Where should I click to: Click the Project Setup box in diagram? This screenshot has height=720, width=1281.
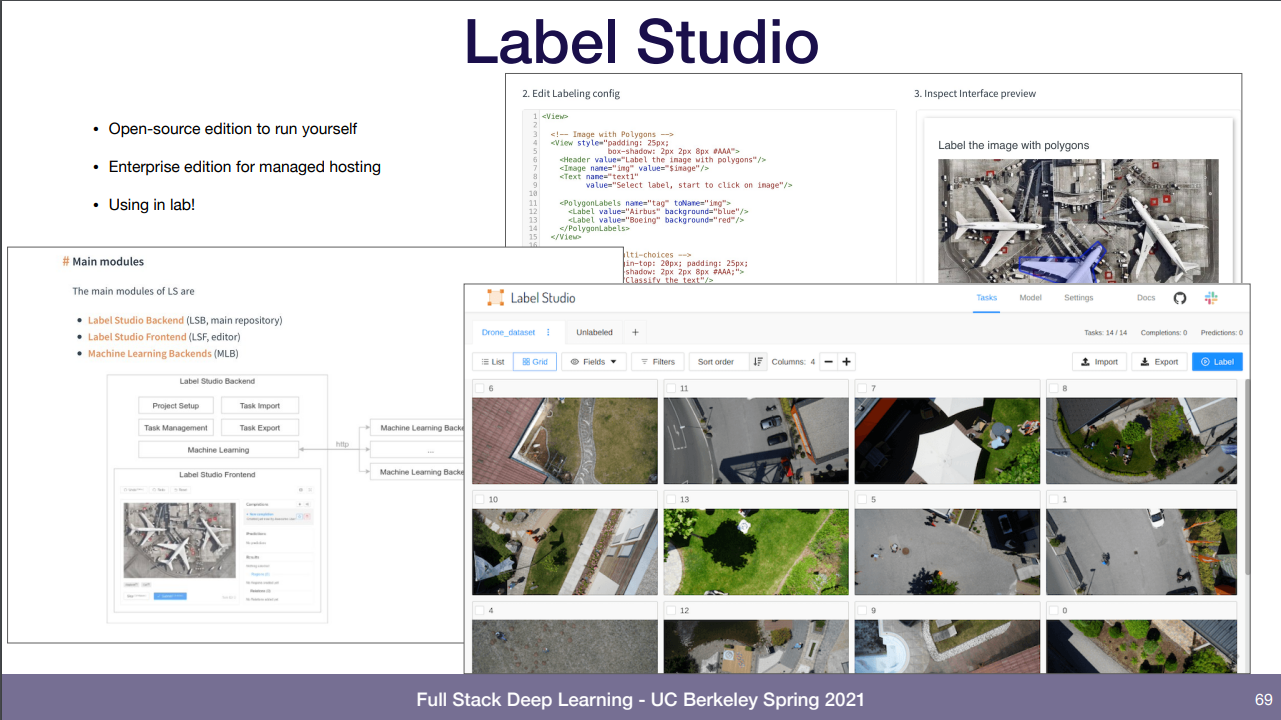coord(176,406)
